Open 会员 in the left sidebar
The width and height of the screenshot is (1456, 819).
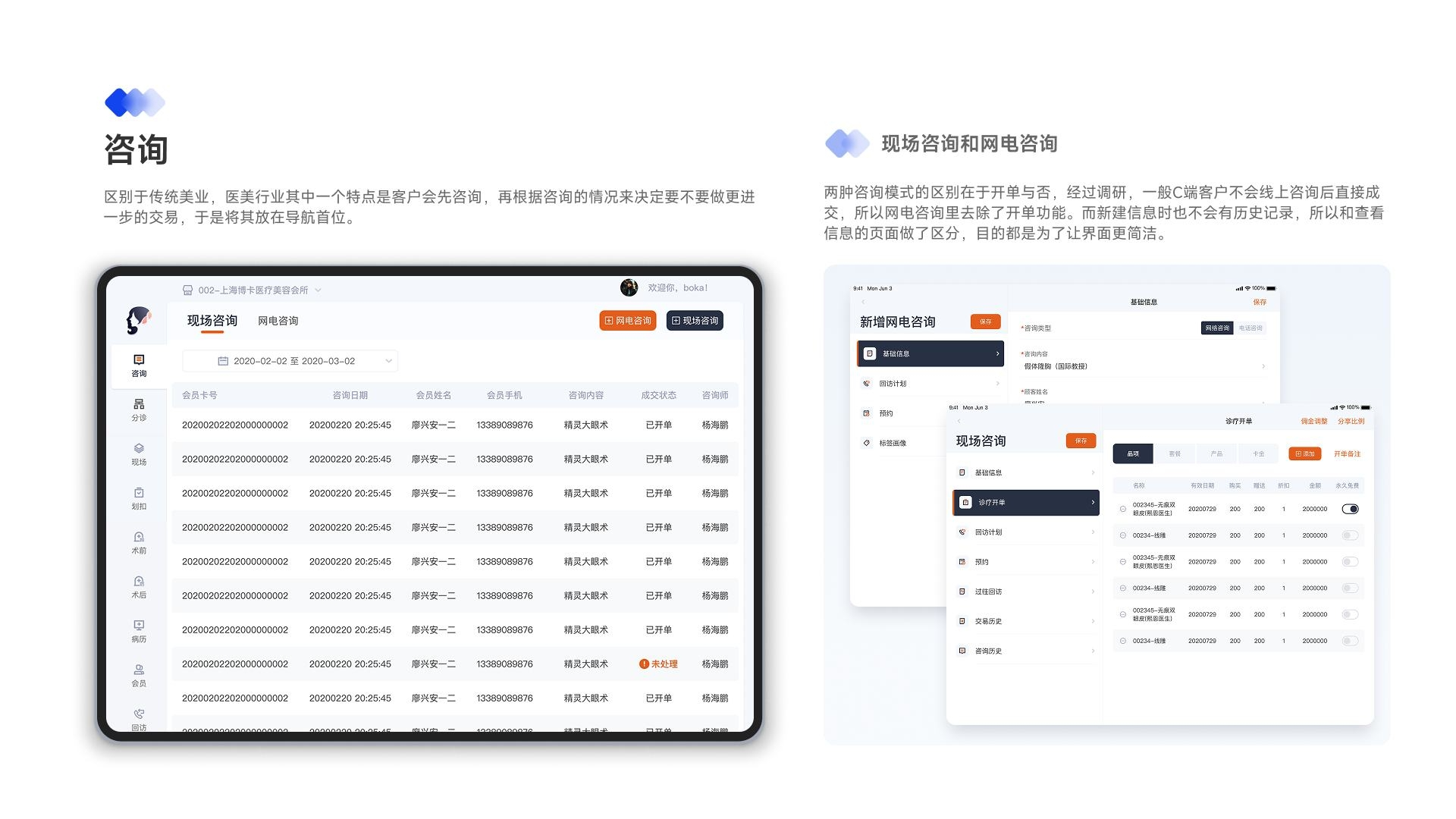139,675
